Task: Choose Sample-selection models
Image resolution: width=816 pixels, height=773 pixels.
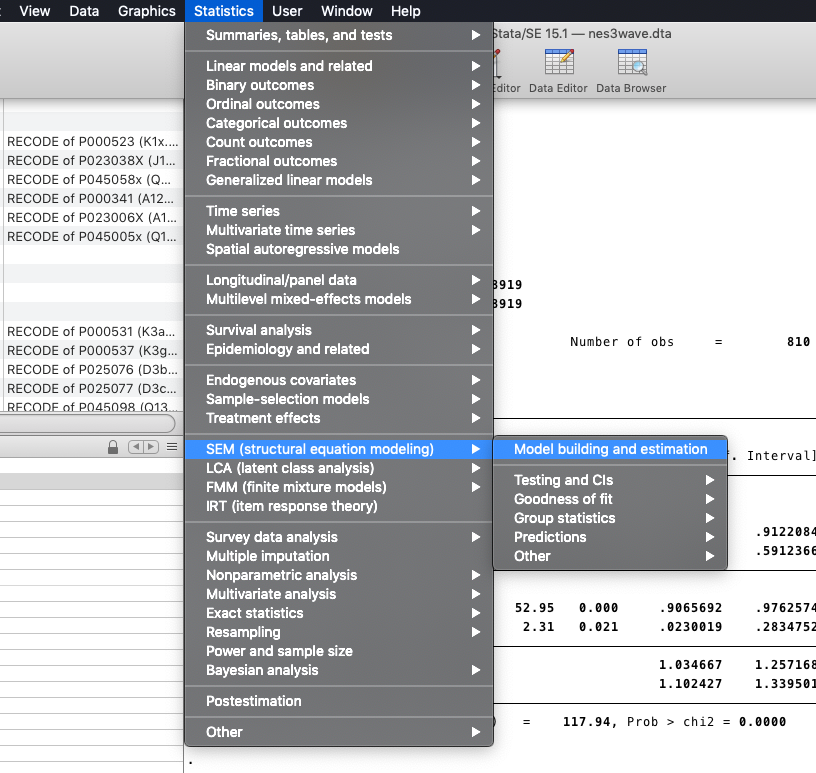Action: (339, 399)
